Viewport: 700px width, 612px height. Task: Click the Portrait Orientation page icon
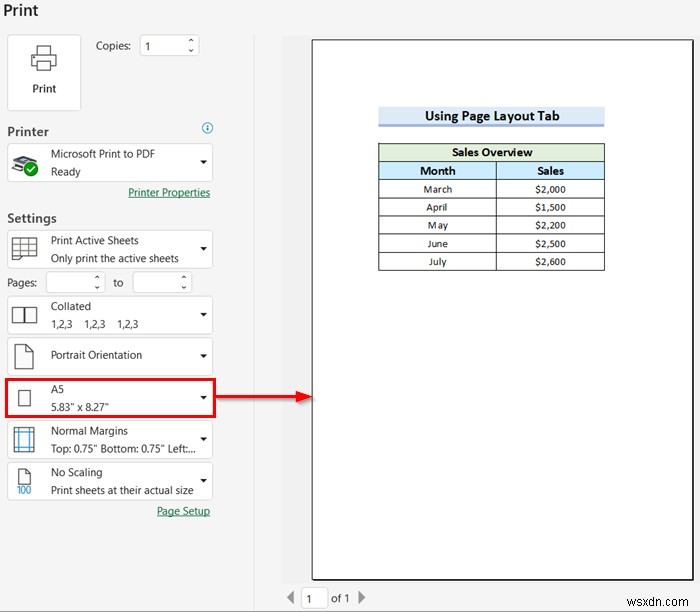tap(24, 356)
